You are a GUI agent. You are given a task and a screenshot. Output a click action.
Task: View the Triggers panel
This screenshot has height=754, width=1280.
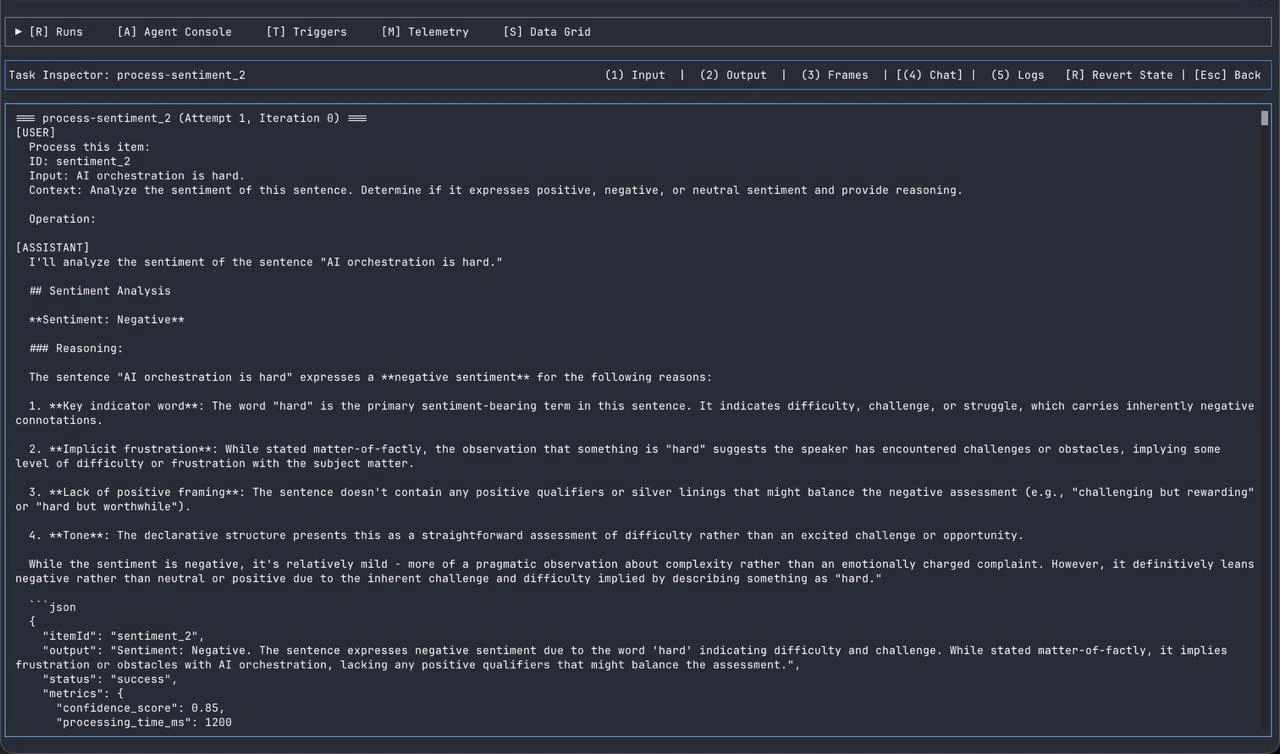[x=307, y=31]
